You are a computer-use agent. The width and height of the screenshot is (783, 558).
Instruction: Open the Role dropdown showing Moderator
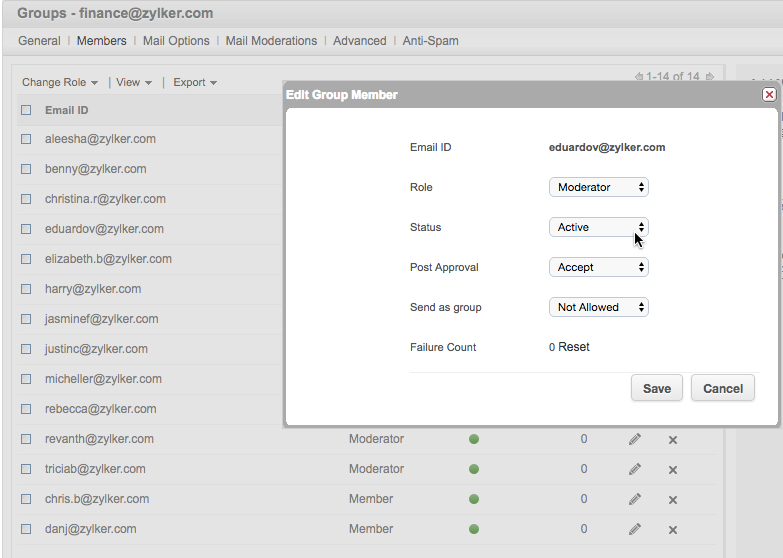(x=598, y=187)
